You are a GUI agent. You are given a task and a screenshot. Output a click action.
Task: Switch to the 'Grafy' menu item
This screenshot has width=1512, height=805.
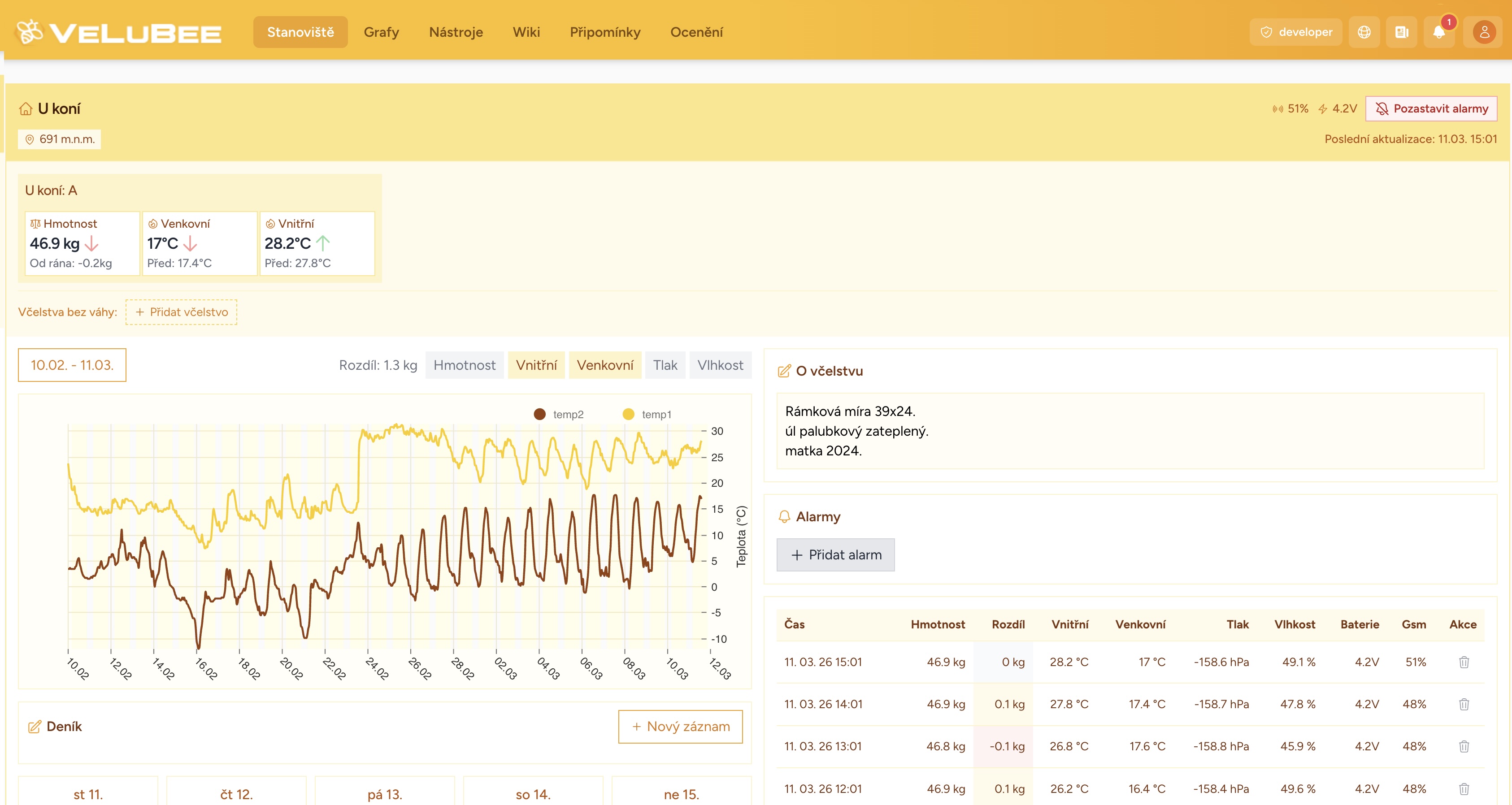pyautogui.click(x=382, y=32)
